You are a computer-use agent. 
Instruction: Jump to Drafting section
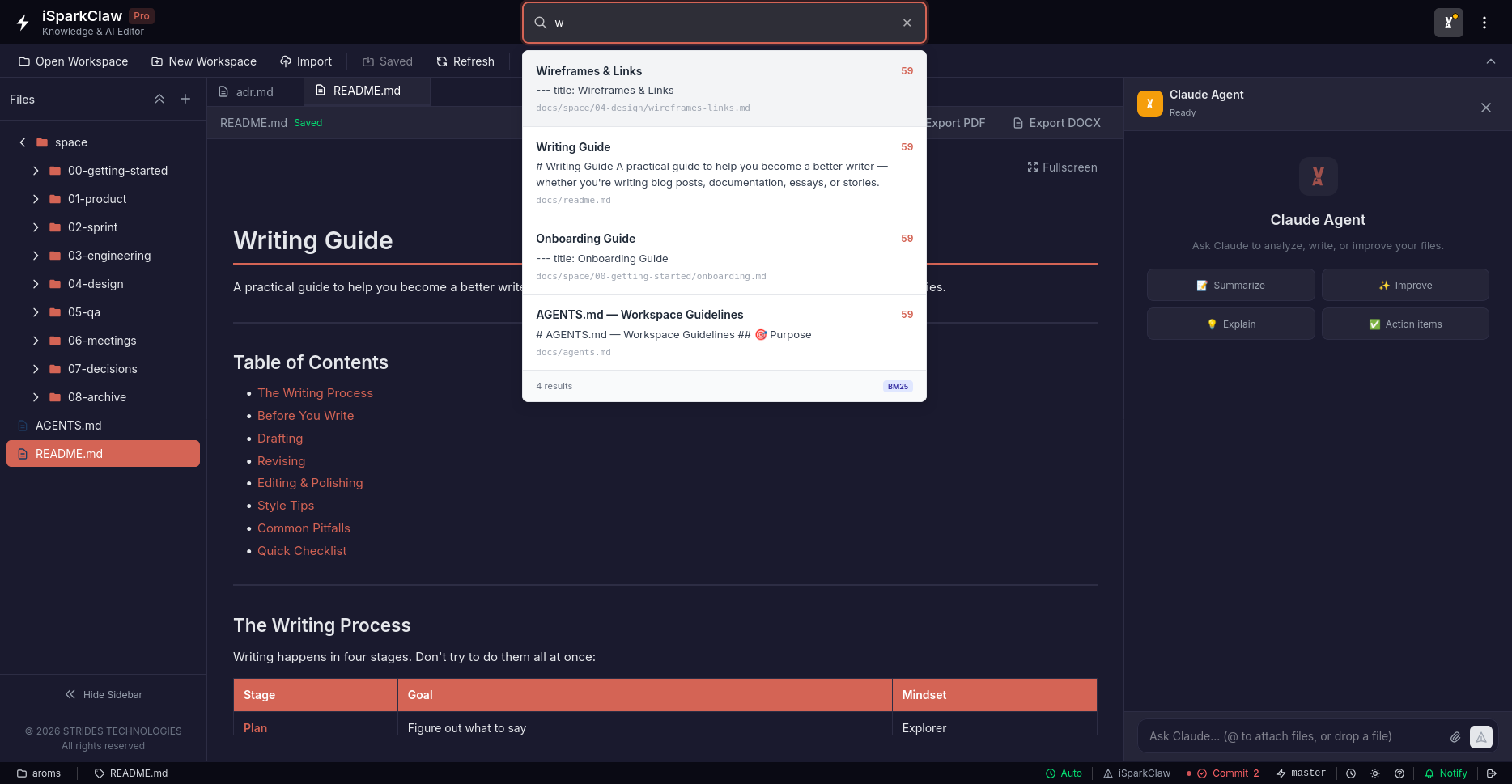pos(280,439)
